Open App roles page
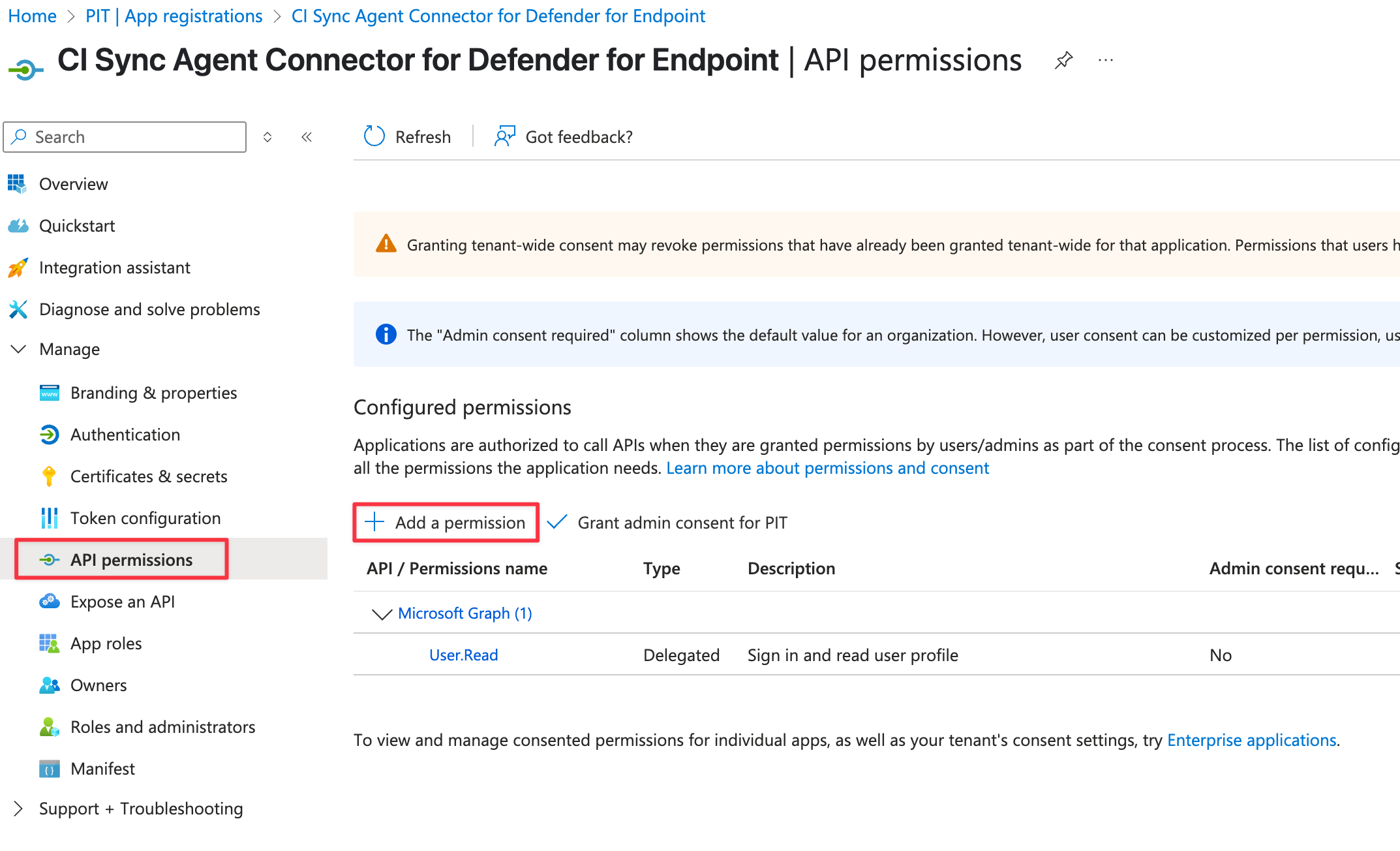This screenshot has width=1400, height=851. point(106,643)
